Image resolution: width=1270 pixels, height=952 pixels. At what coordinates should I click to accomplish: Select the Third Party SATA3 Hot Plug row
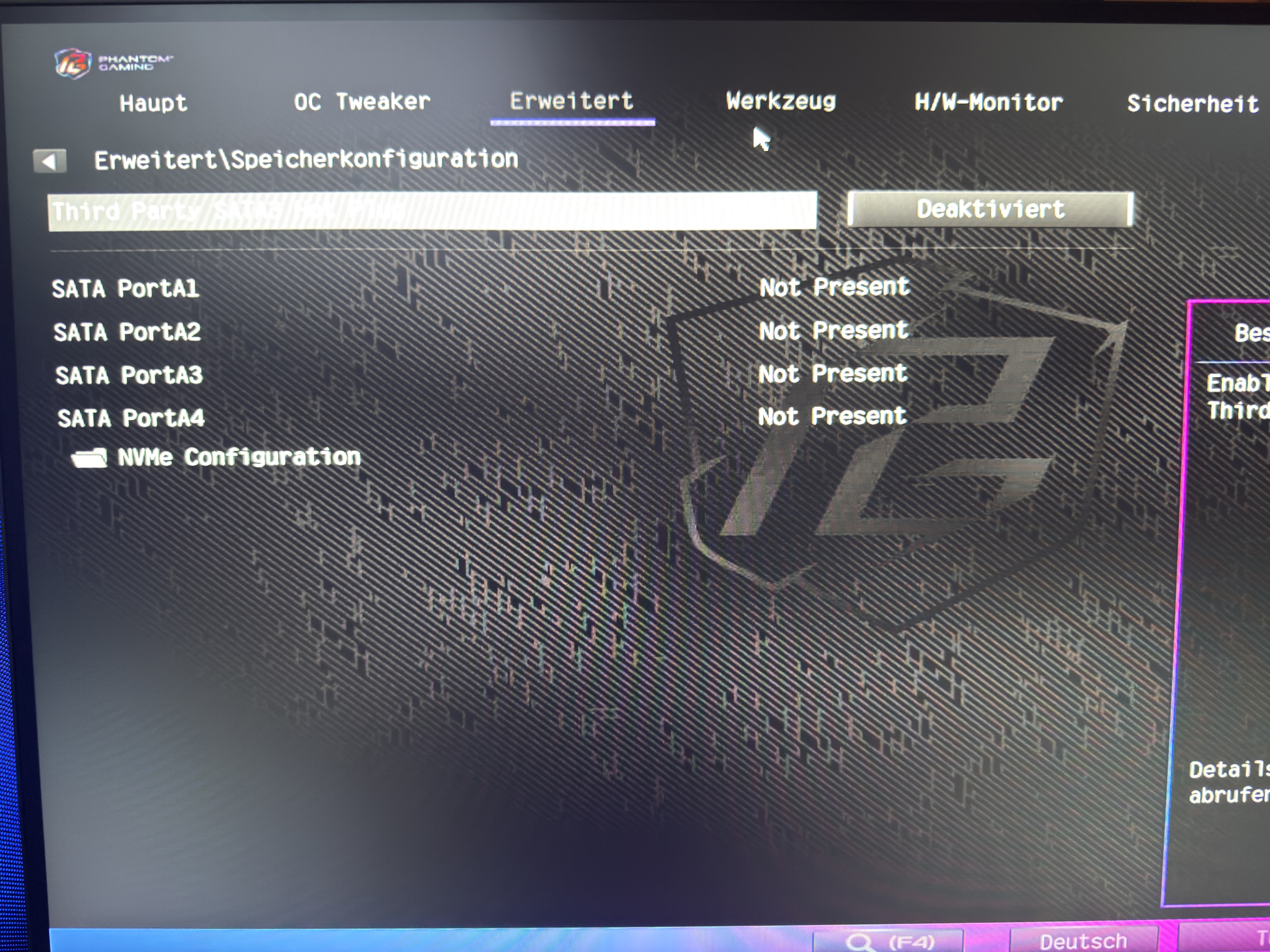tap(432, 211)
